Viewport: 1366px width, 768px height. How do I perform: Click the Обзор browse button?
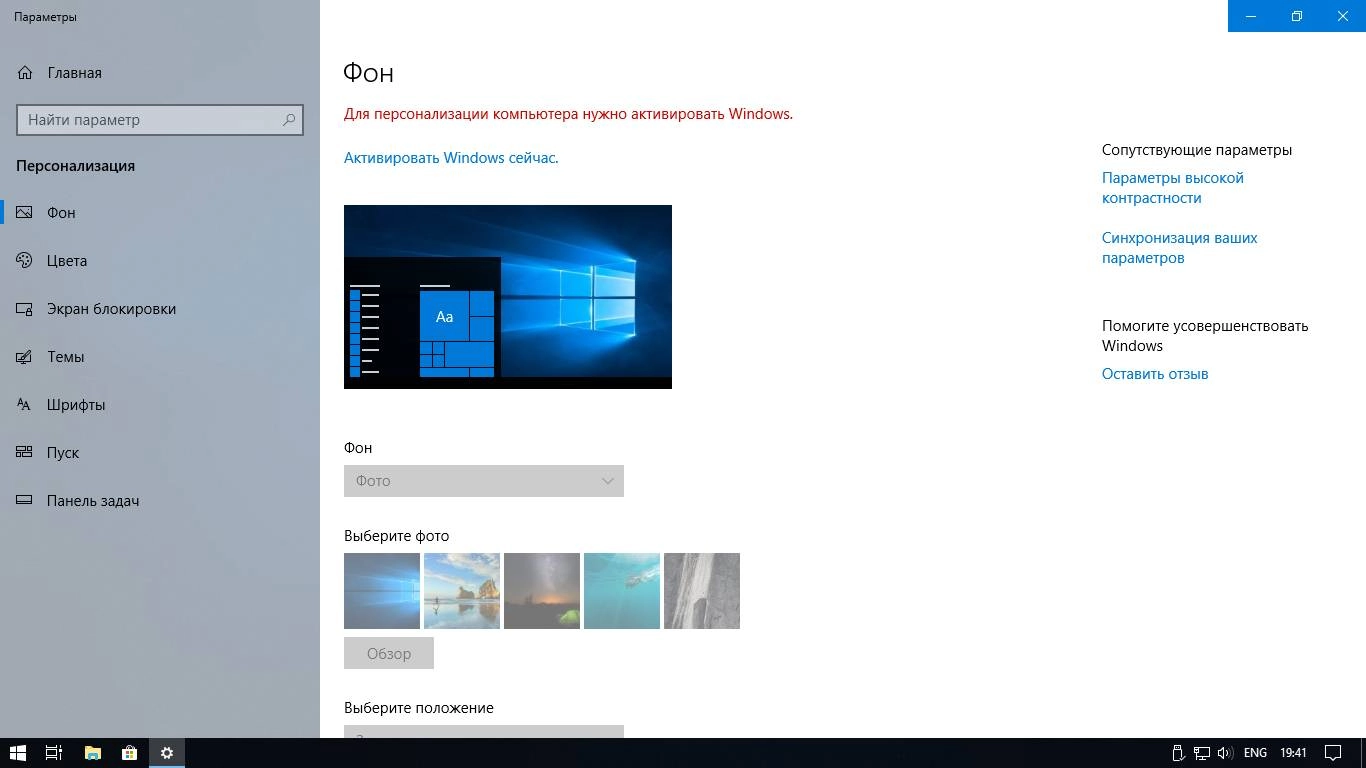(389, 653)
